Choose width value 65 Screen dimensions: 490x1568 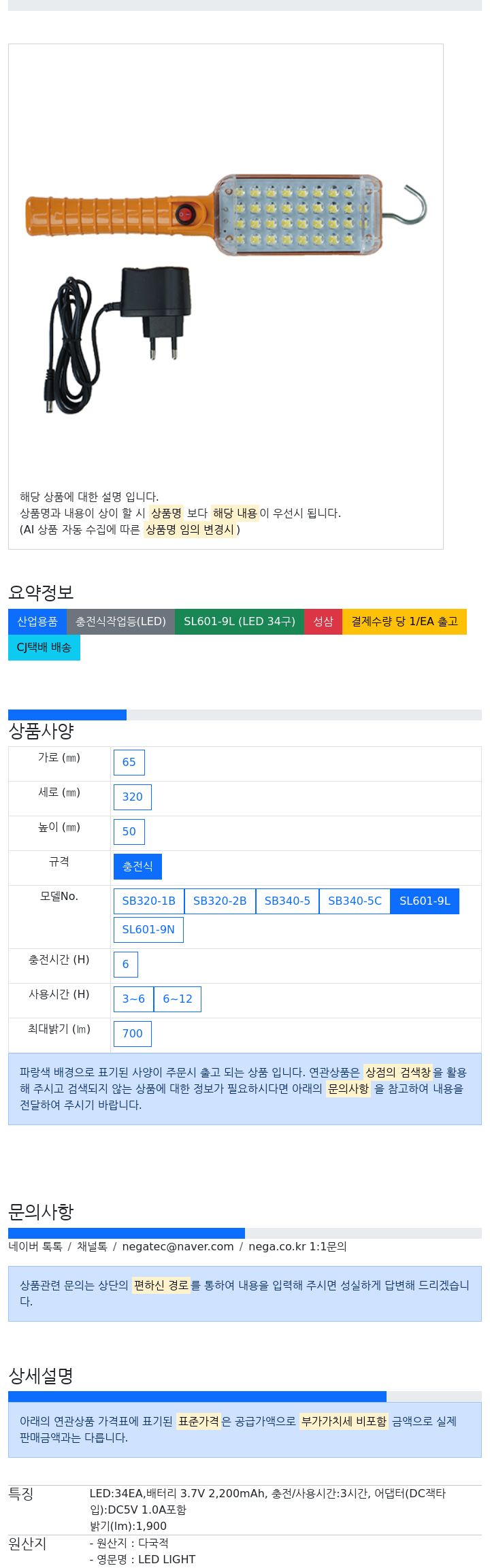tap(129, 763)
